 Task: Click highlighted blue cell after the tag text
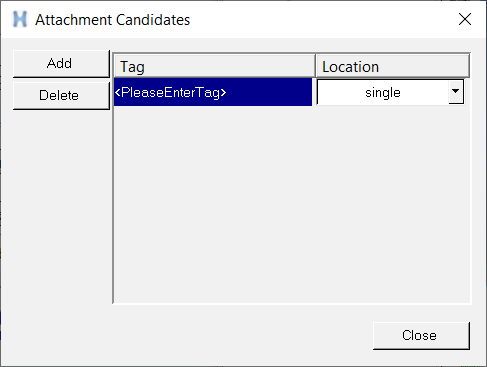click(x=269, y=92)
